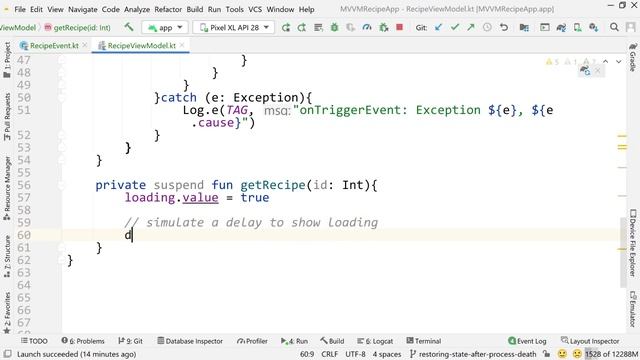The width and height of the screenshot is (640, 360).
Task: Open the Terminal tool window
Action: [x=424, y=341]
